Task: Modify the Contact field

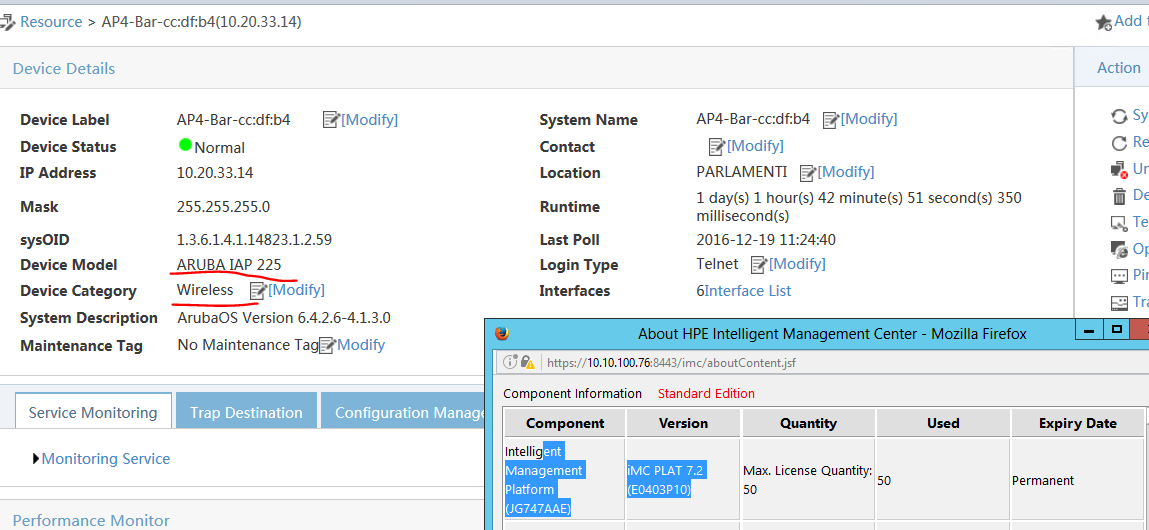Action: [x=755, y=146]
